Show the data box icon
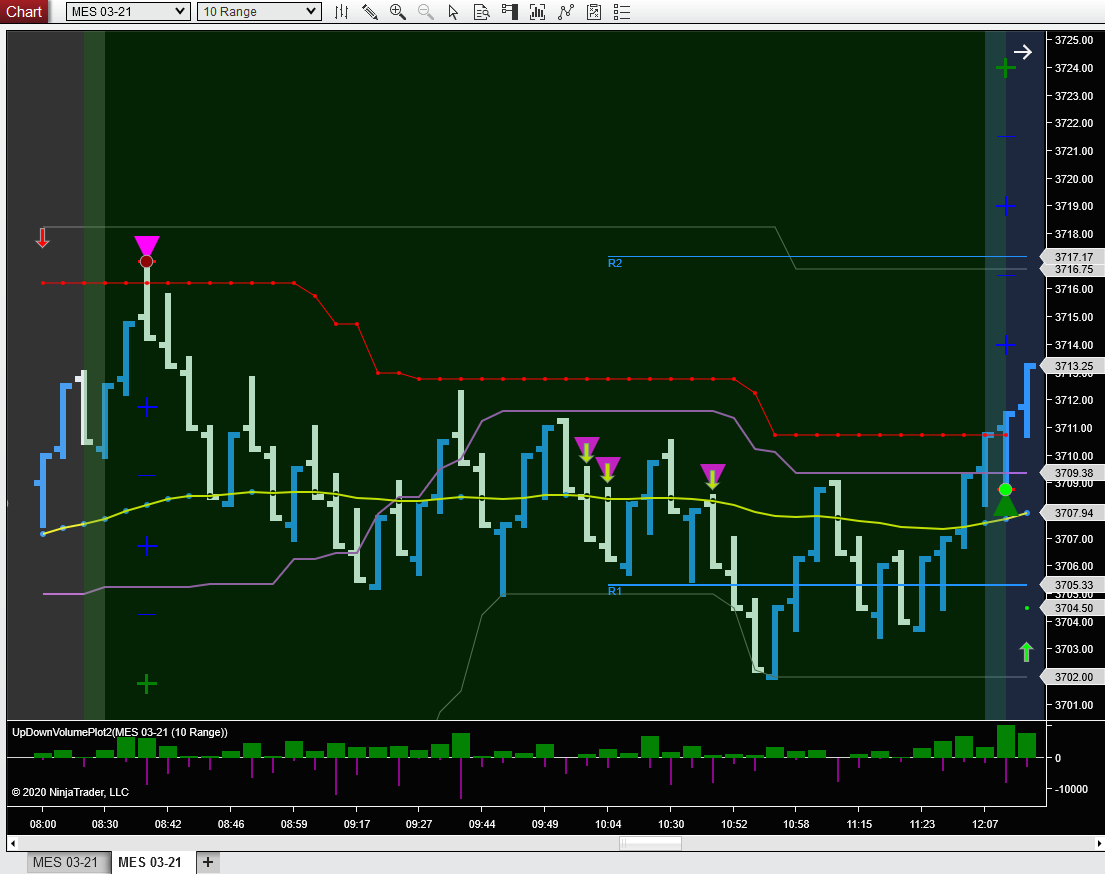 pyautogui.click(x=482, y=12)
